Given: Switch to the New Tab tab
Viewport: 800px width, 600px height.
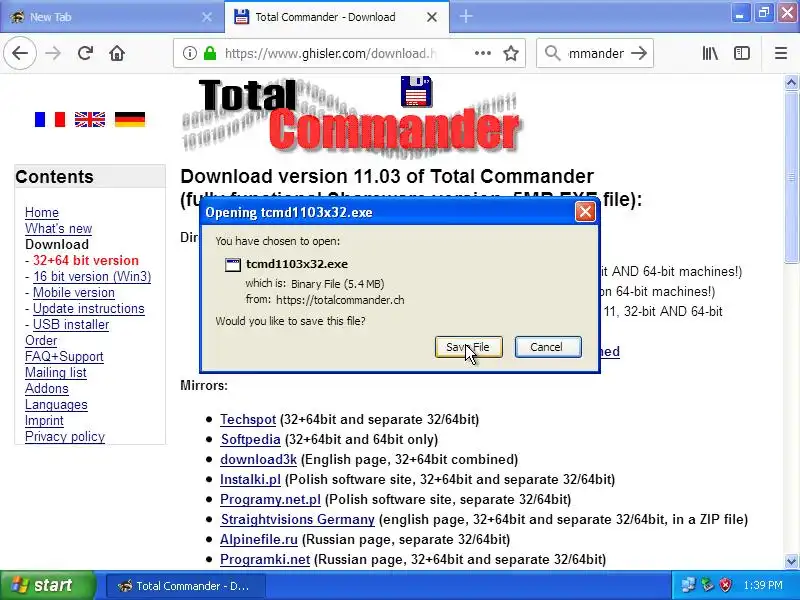Looking at the screenshot, I should 111,17.
